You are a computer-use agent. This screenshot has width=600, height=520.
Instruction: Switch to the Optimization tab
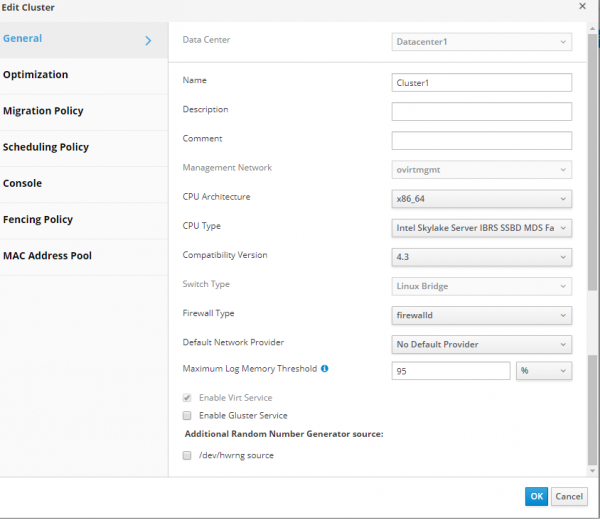[x=36, y=75]
